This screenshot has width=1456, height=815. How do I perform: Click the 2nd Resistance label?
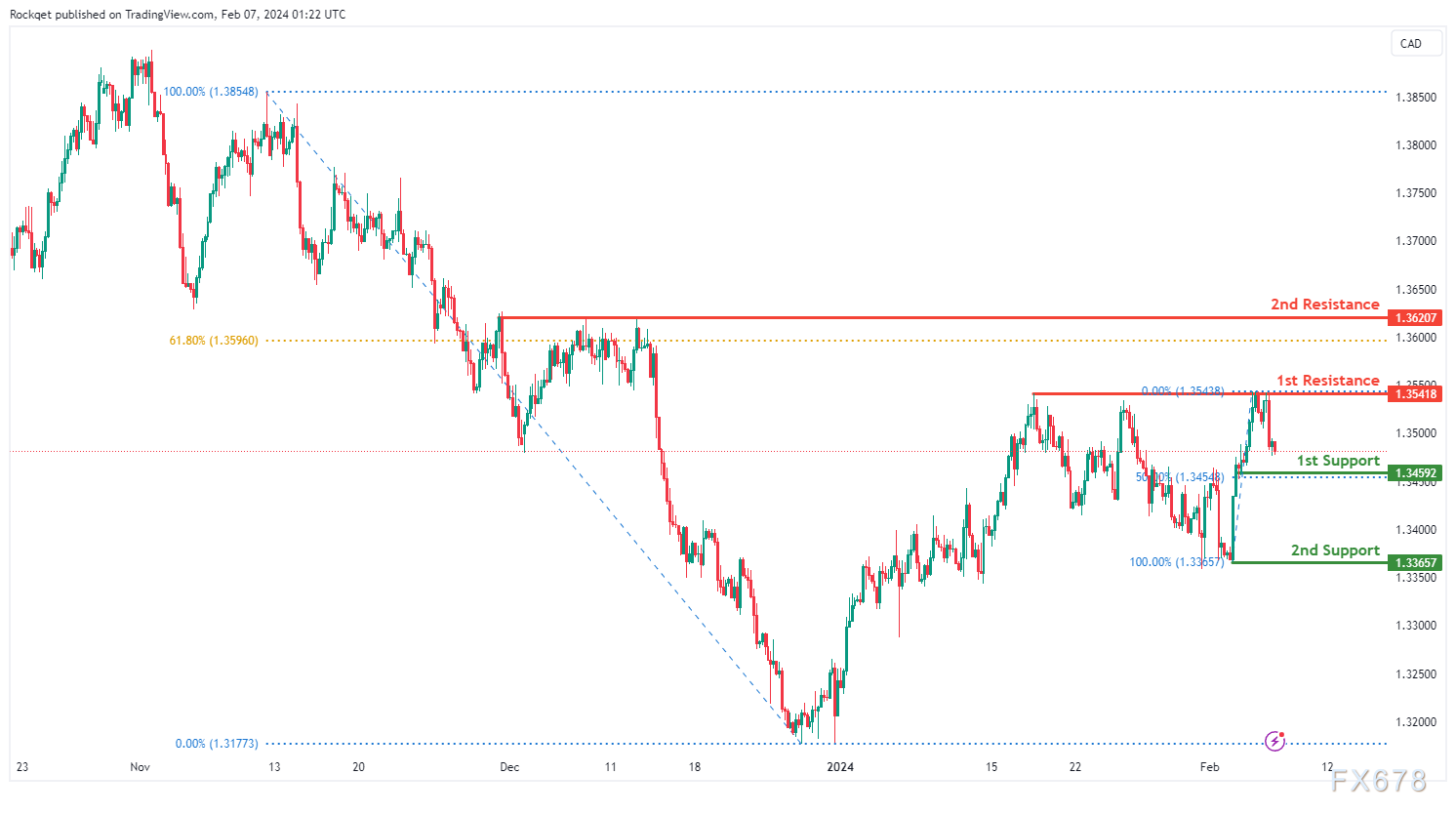pyautogui.click(x=1325, y=305)
